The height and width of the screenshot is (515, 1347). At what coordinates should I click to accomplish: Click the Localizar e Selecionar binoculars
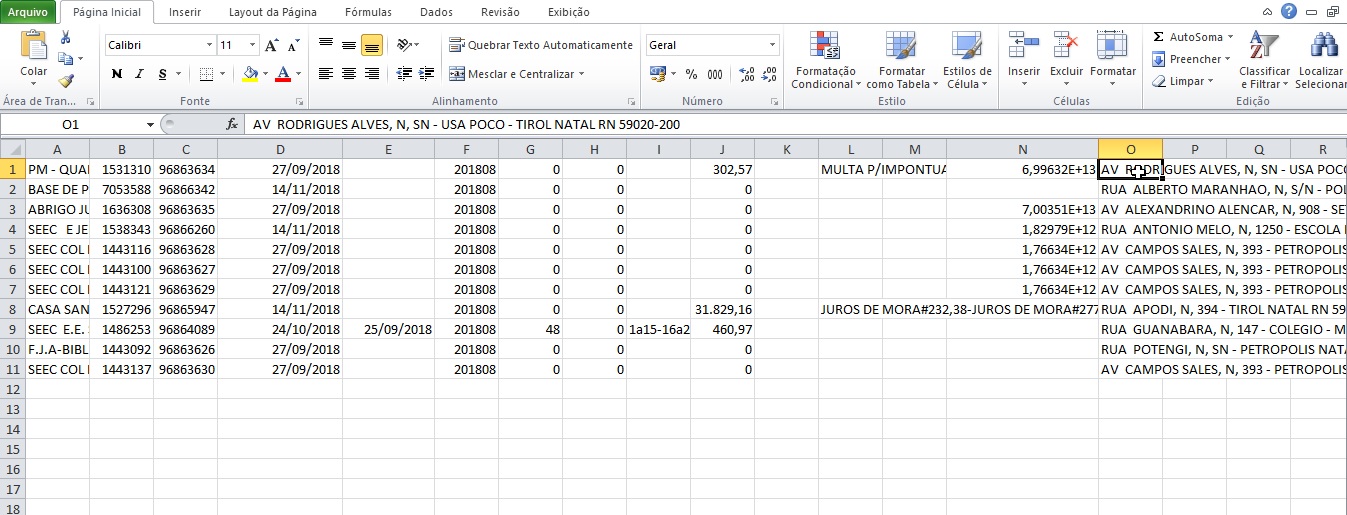coord(1323,62)
